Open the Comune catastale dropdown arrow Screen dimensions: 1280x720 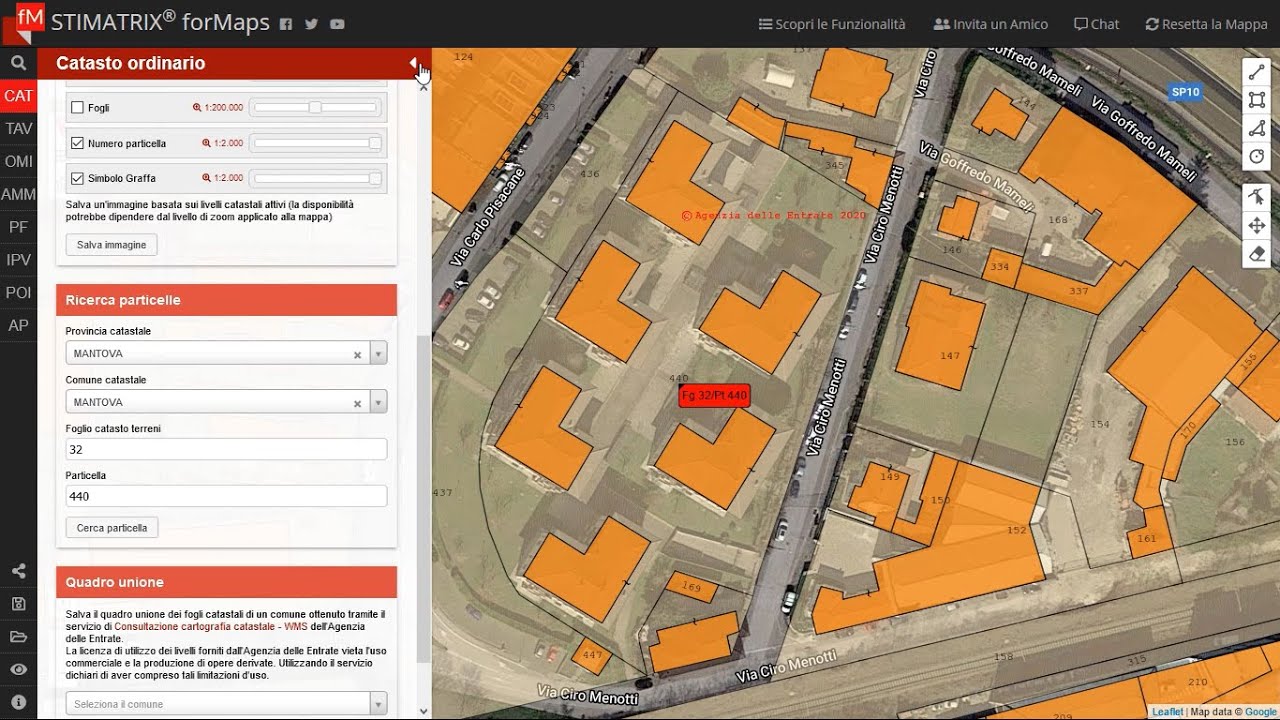pyautogui.click(x=378, y=402)
